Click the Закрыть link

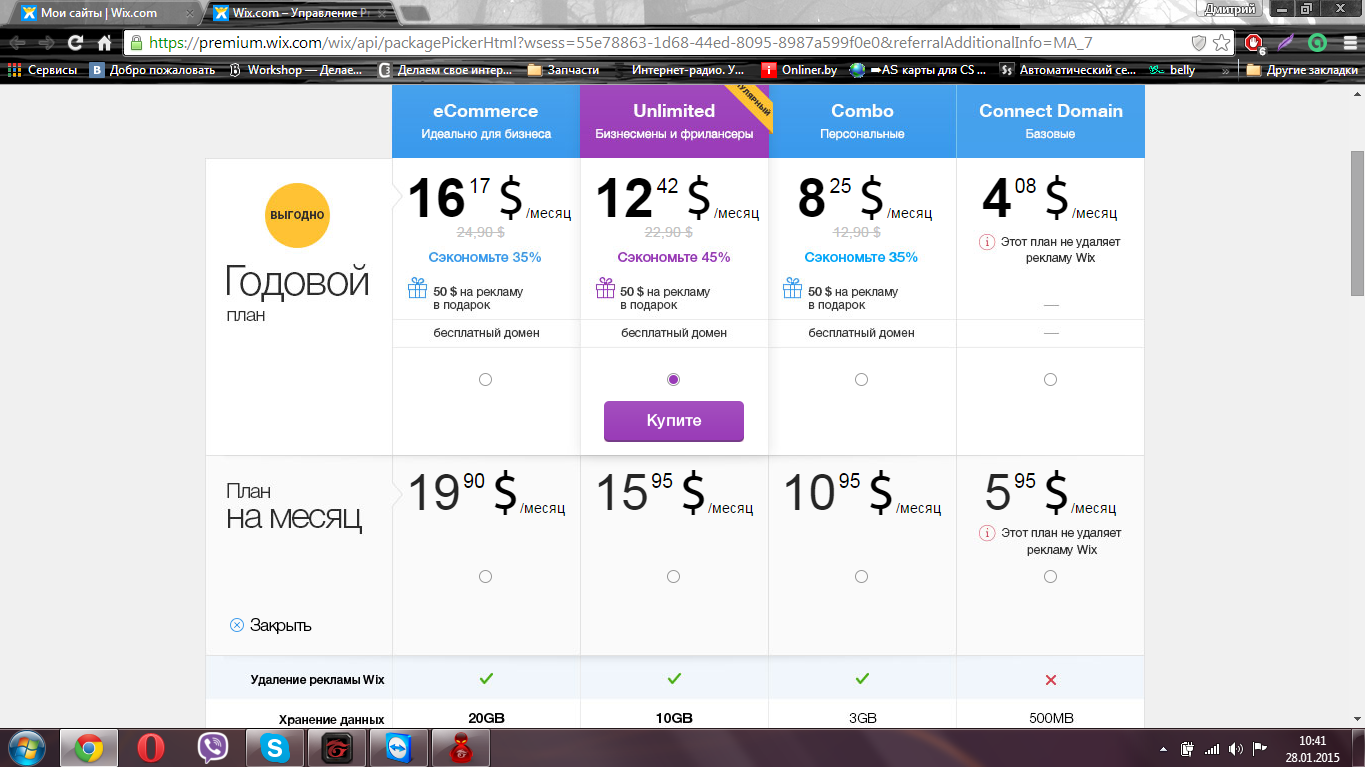pyautogui.click(x=271, y=625)
